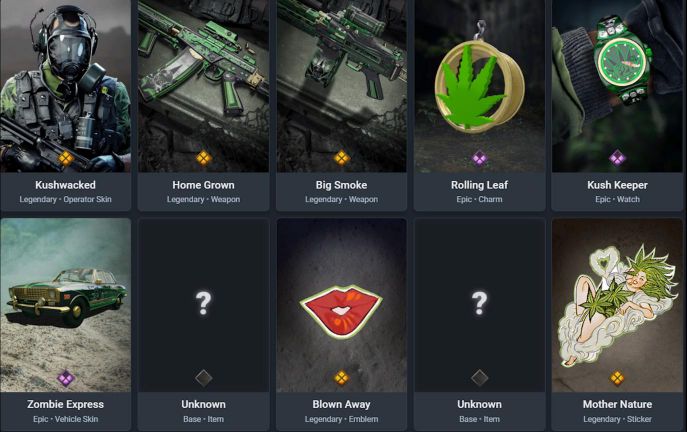
Task: Click the purple rarity icon on Kush Keeper
Action: tap(617, 158)
